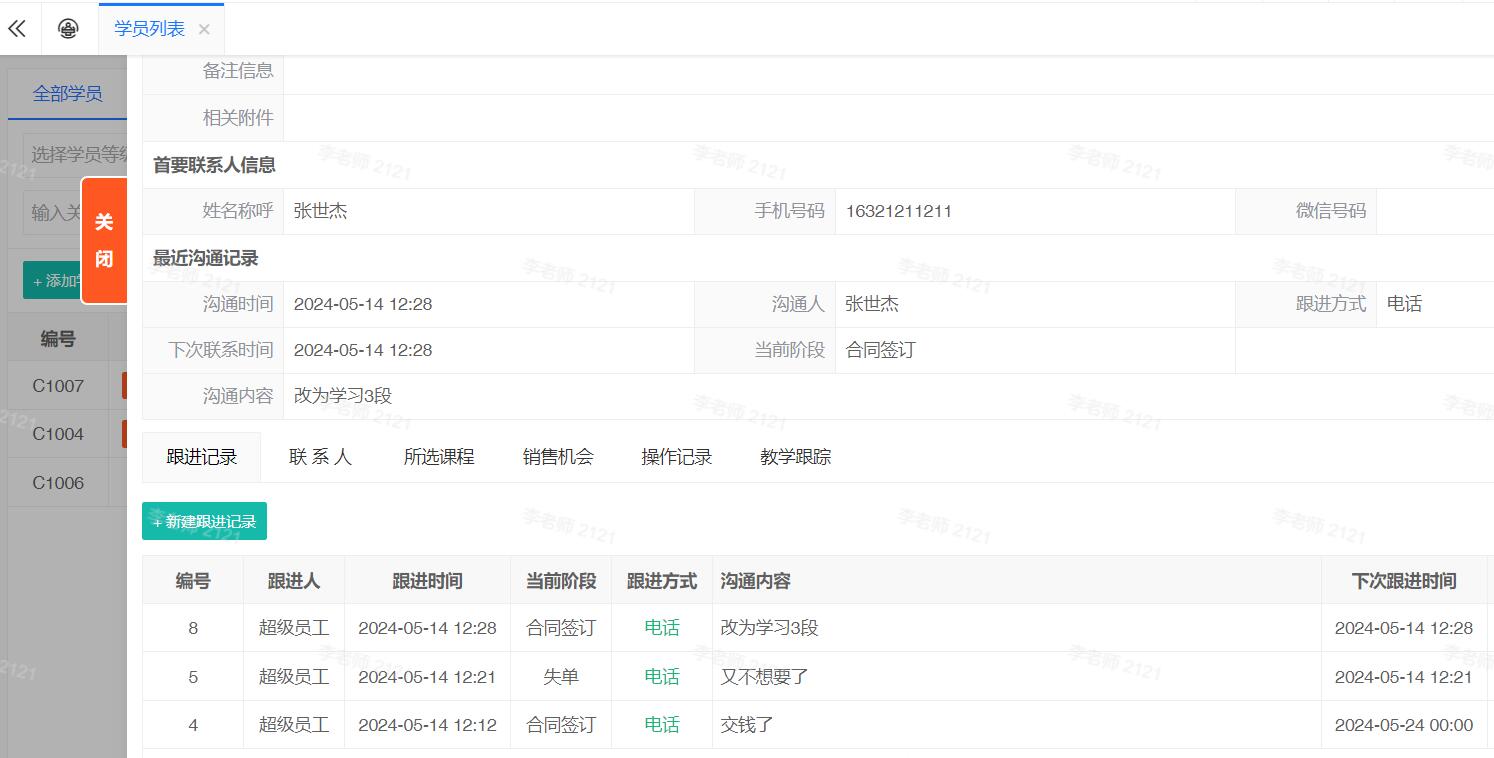Close the 学员列表 tab using its X

coord(204,30)
